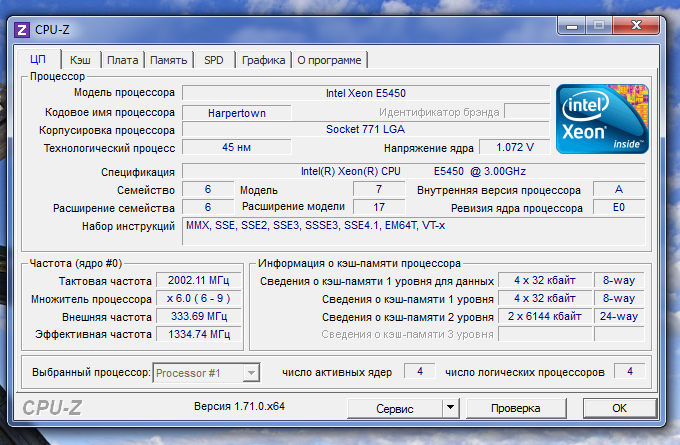Viewport: 680px width, 445px height.
Task: Click the 333.69 МГц external frequency value
Action: tap(199, 316)
